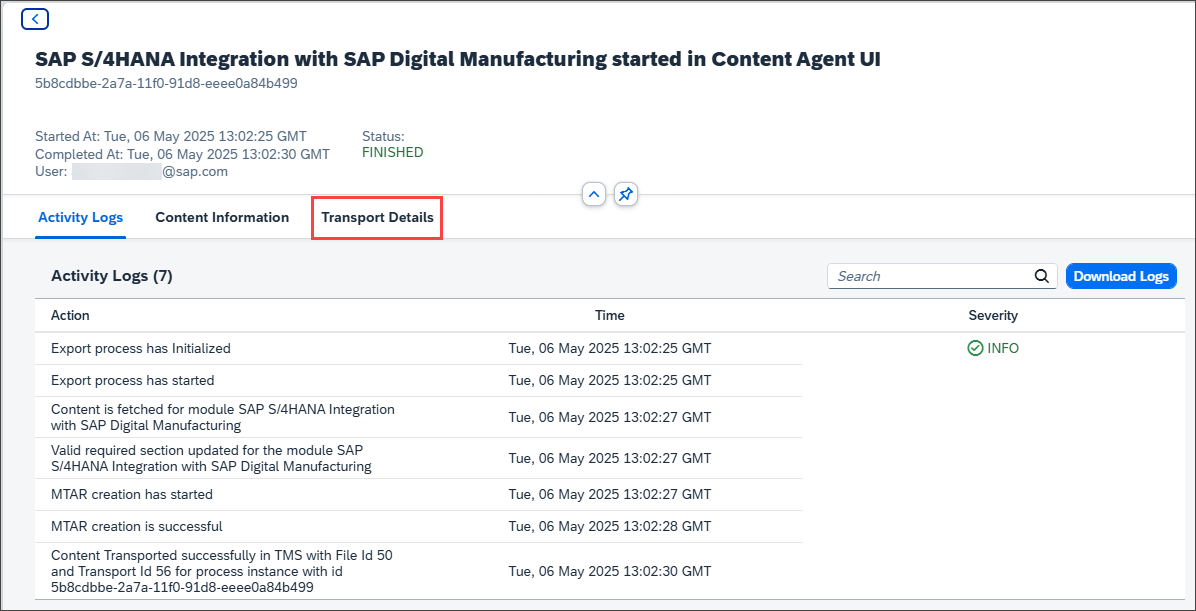Click the 'Completed At' timestamp line

(x=182, y=154)
